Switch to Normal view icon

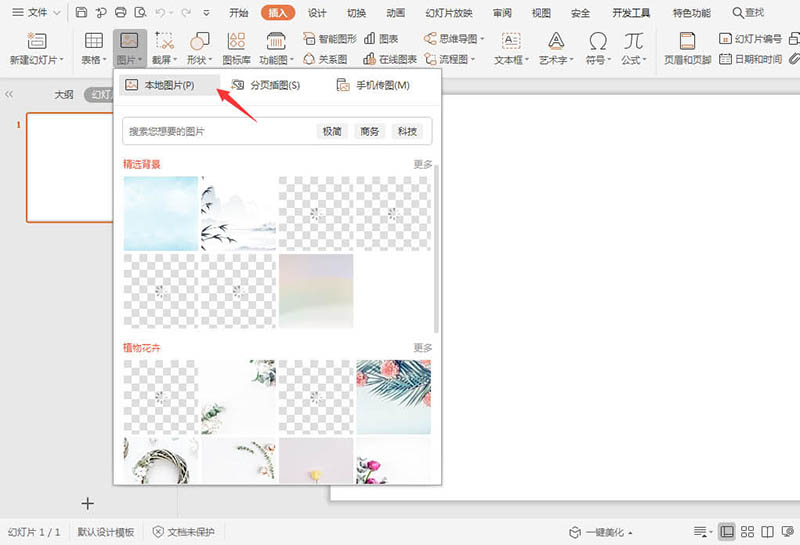tap(727, 532)
